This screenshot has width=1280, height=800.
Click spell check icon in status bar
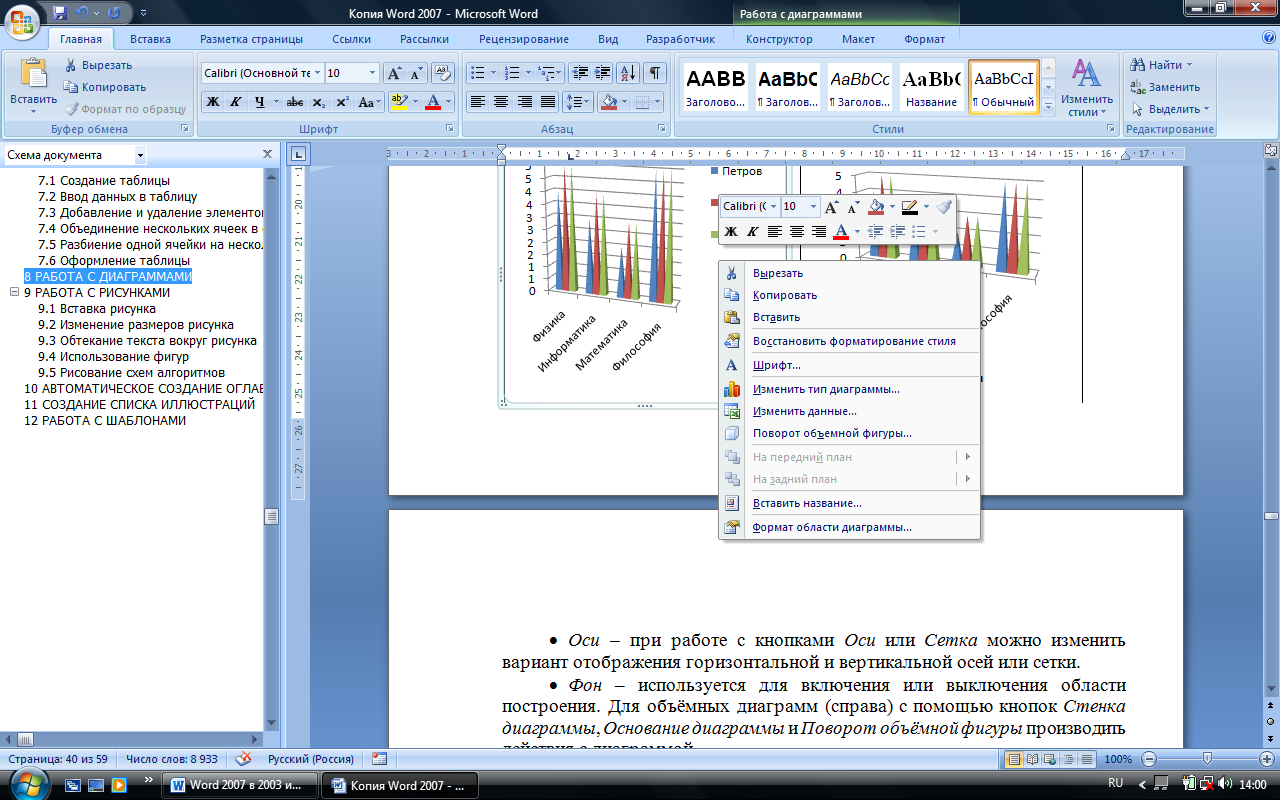click(243, 759)
